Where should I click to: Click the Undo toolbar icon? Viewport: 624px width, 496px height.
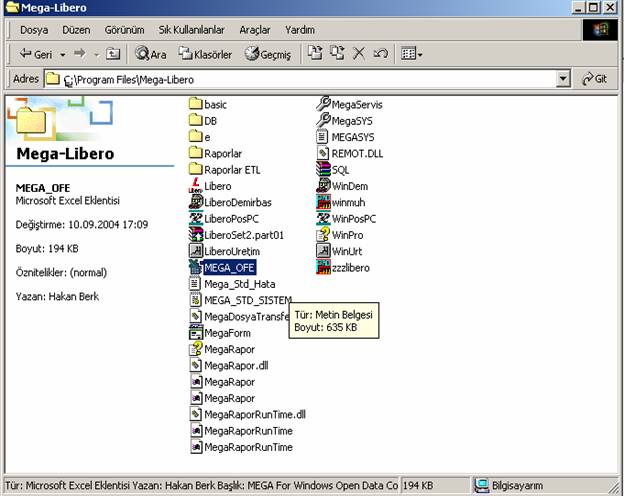380,53
